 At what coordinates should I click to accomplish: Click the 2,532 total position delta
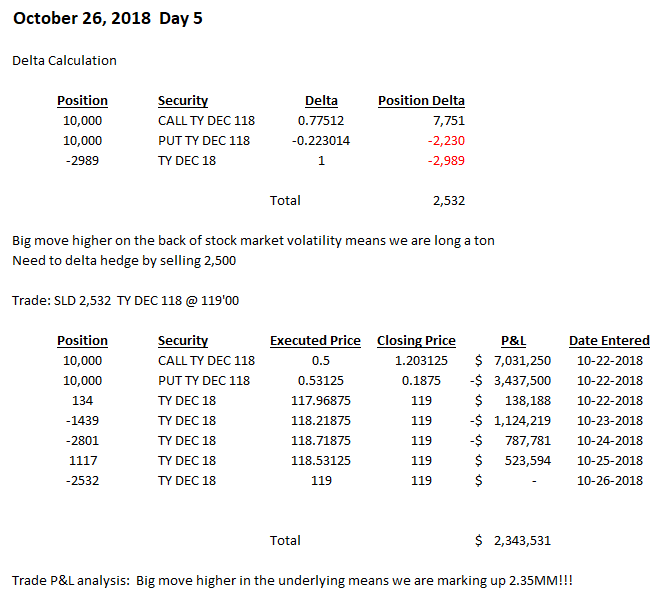449,200
